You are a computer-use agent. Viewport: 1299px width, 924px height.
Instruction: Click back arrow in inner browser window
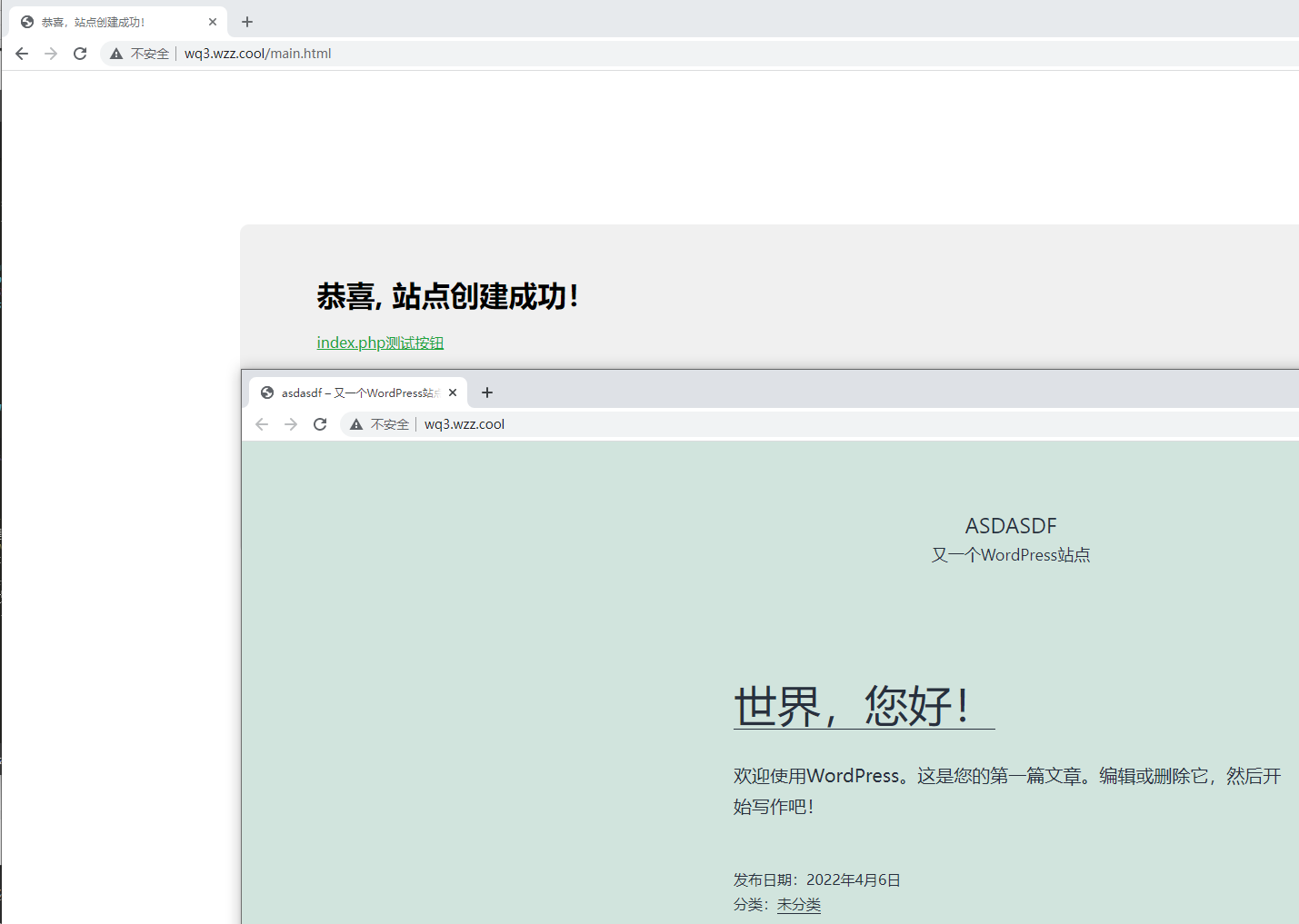(262, 424)
